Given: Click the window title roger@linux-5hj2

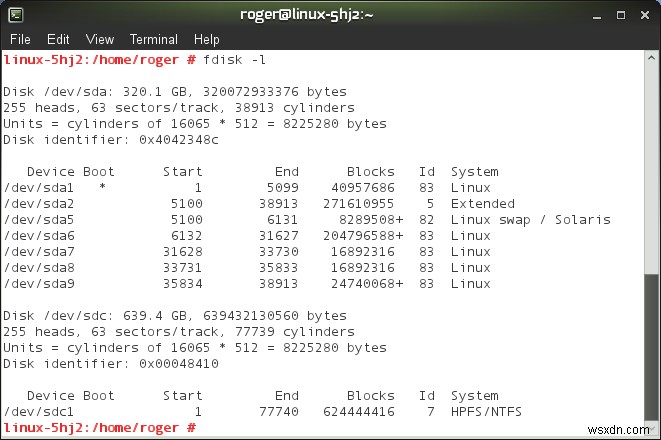Looking at the screenshot, I should (x=306, y=15).
